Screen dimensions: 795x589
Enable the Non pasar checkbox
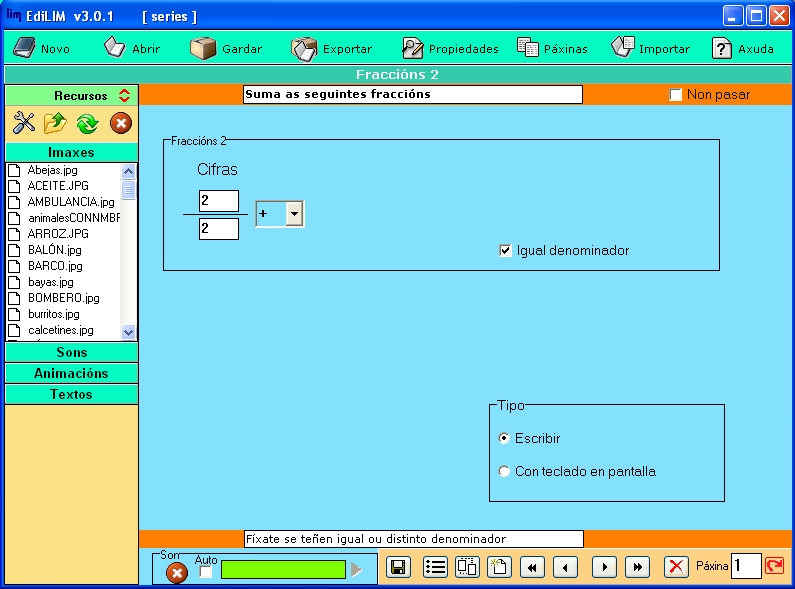676,95
